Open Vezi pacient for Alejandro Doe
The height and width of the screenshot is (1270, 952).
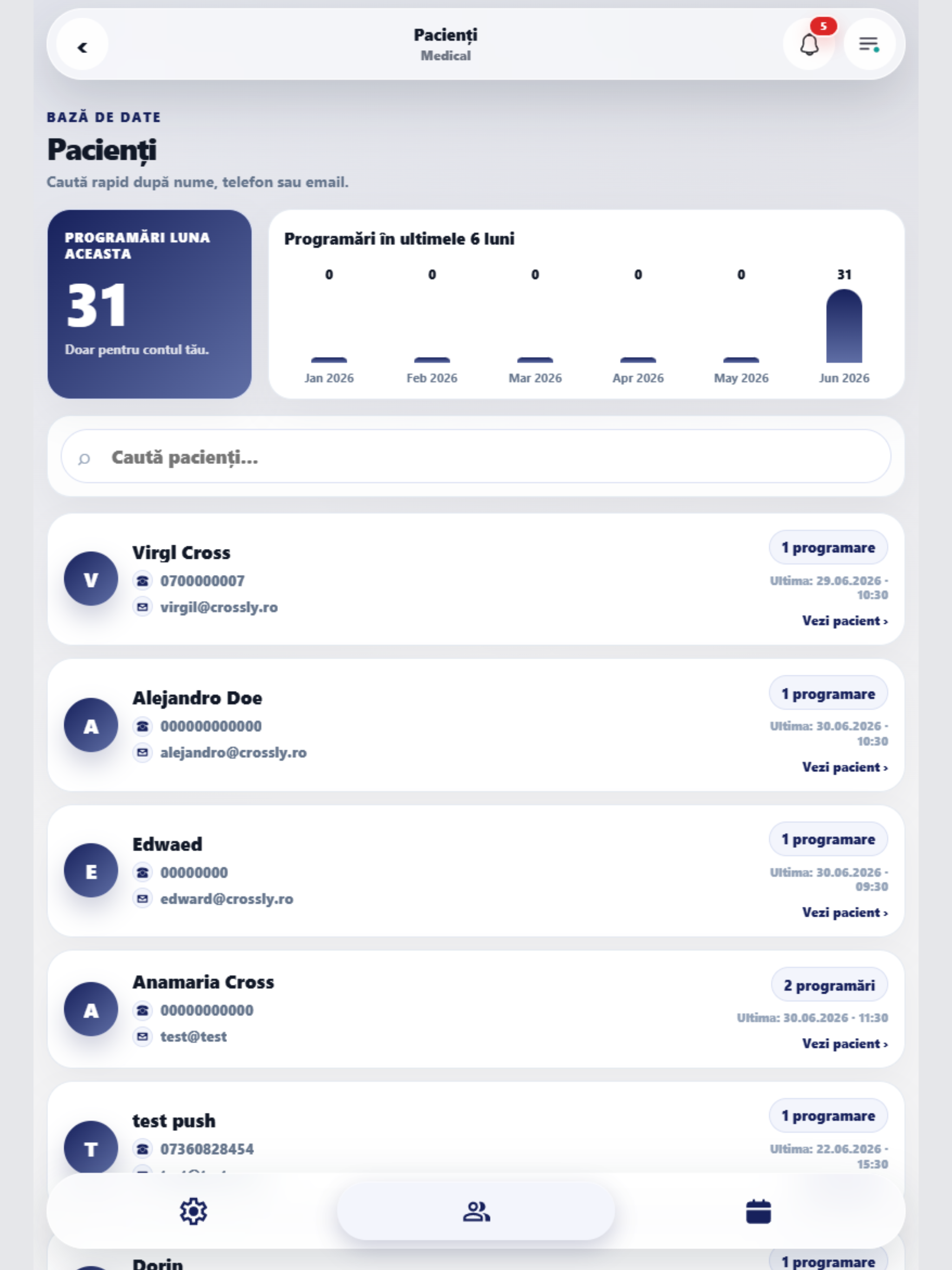click(x=845, y=767)
